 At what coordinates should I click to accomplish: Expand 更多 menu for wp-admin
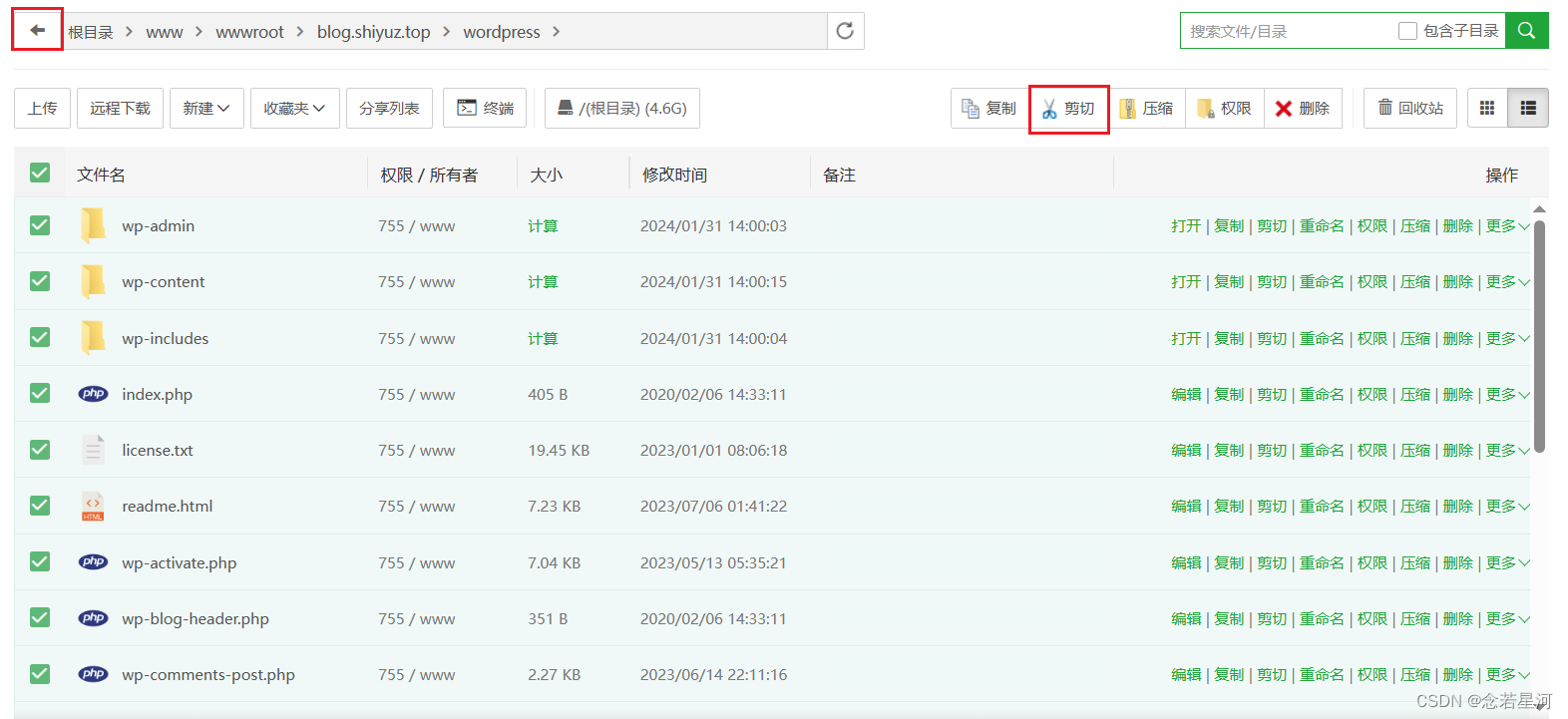1507,225
